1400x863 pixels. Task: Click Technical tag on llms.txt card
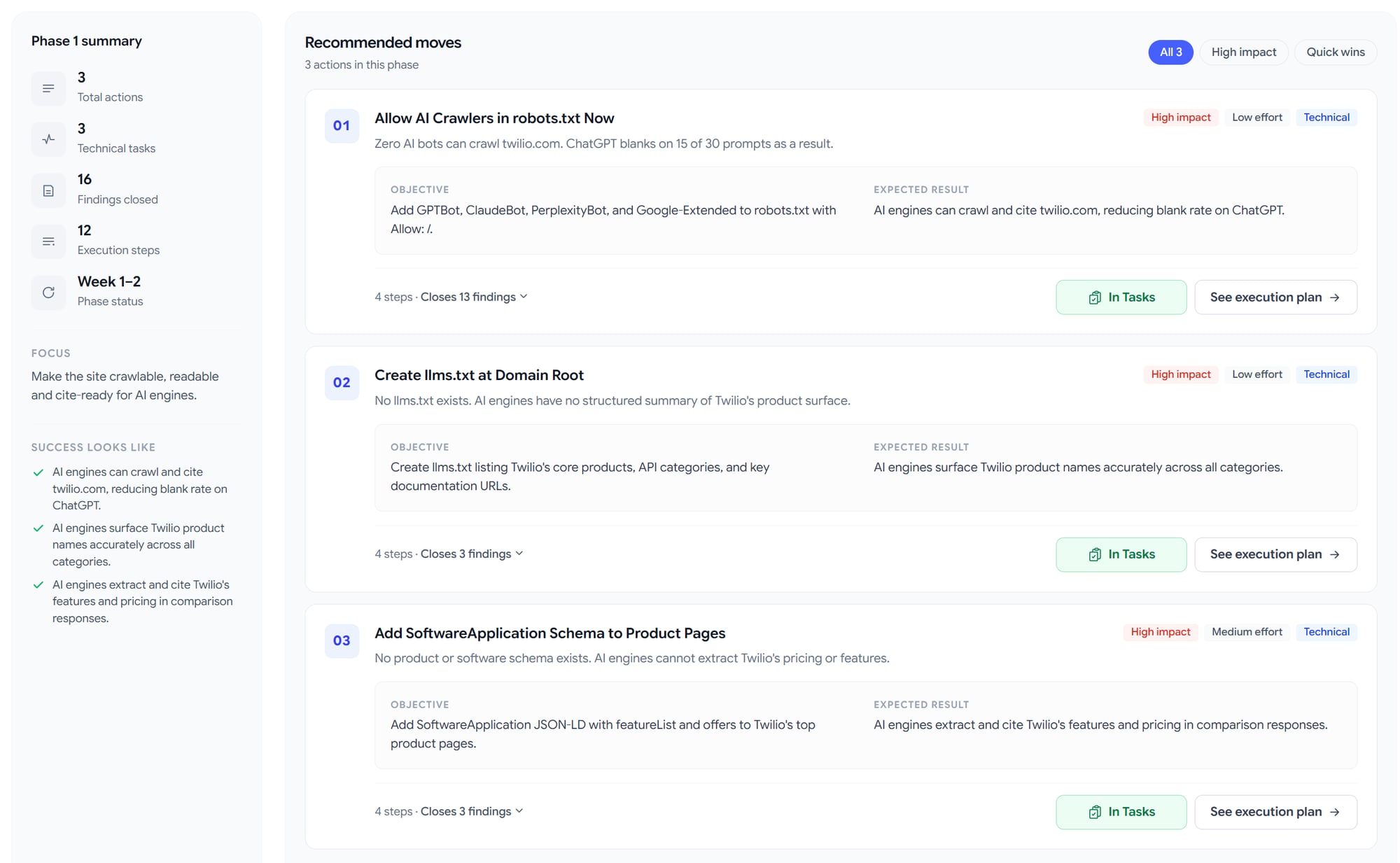point(1326,374)
